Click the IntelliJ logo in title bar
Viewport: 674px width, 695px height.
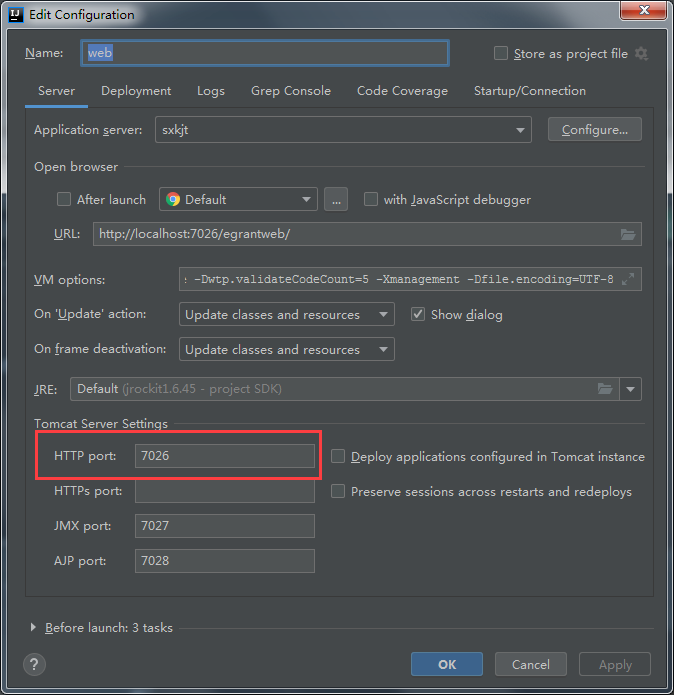(x=15, y=15)
